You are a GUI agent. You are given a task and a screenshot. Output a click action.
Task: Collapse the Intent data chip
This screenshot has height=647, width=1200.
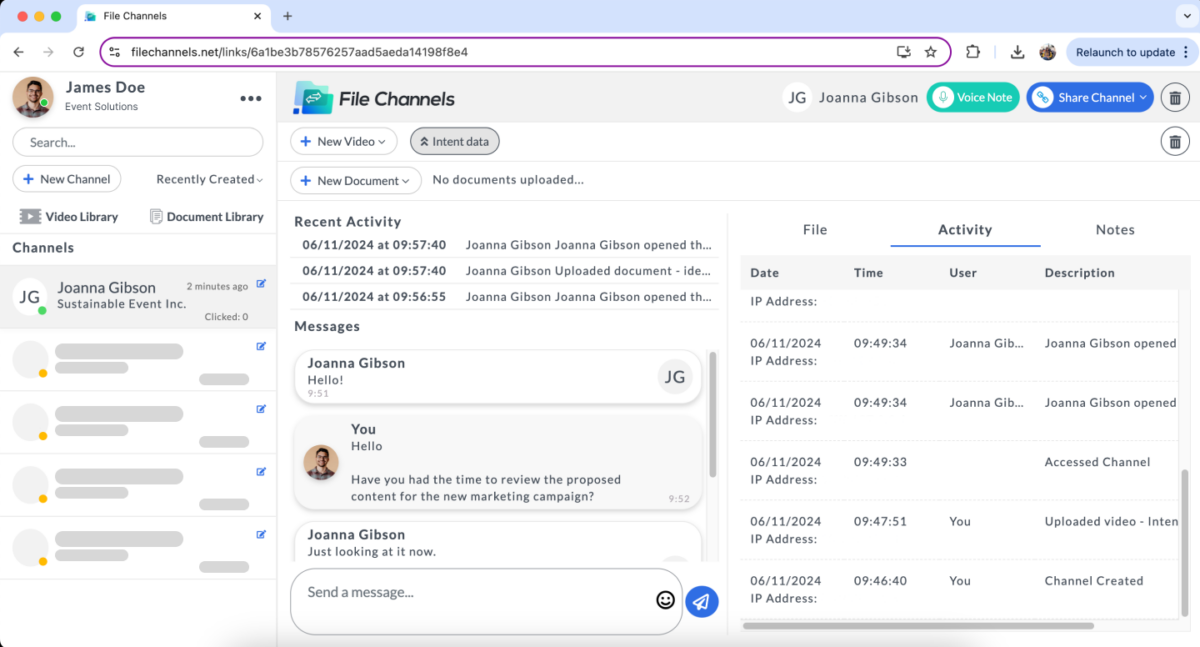[x=454, y=141]
